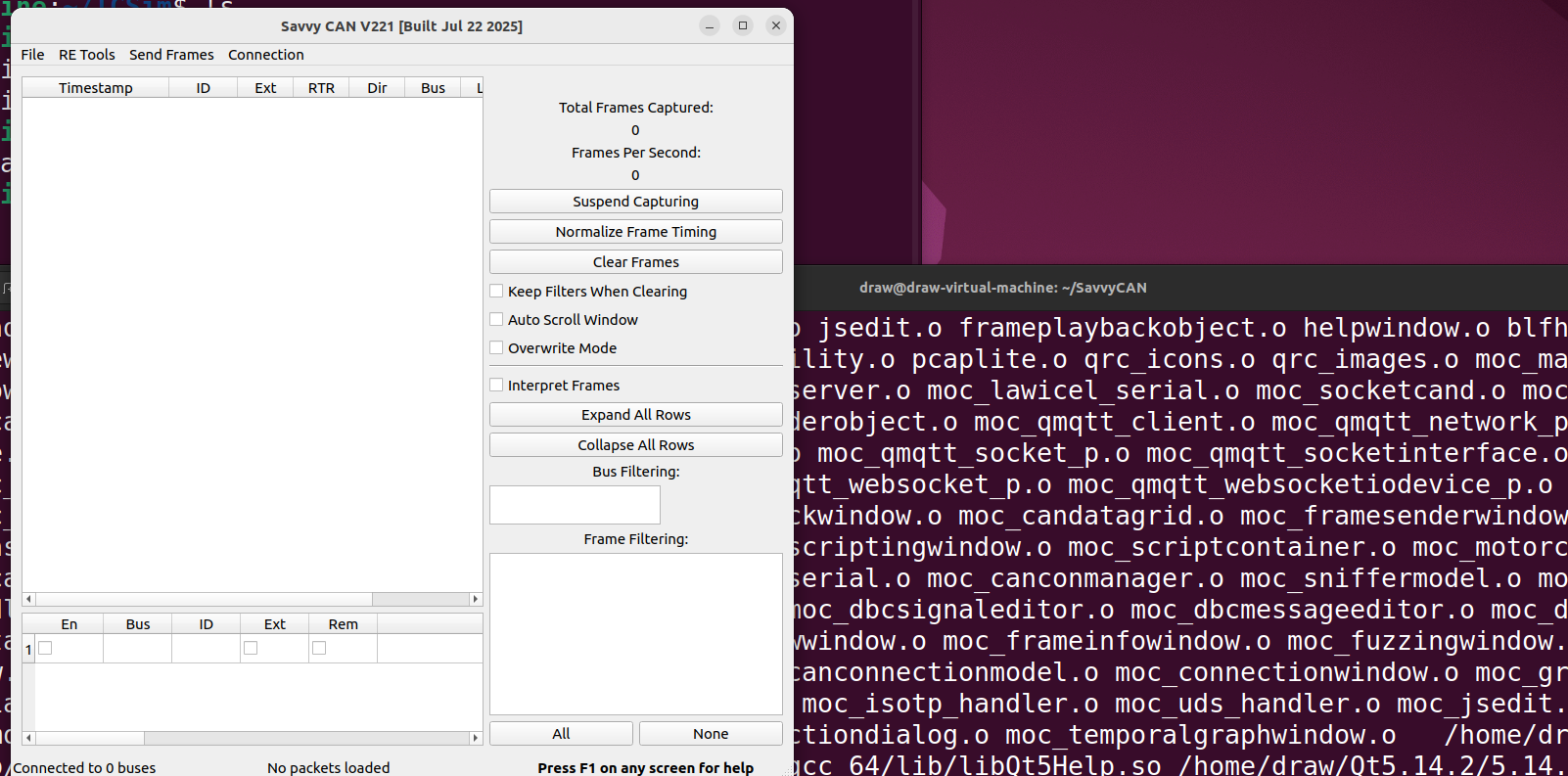This screenshot has width=1568, height=776.
Task: Click Expand All Rows button
Action: tap(635, 415)
